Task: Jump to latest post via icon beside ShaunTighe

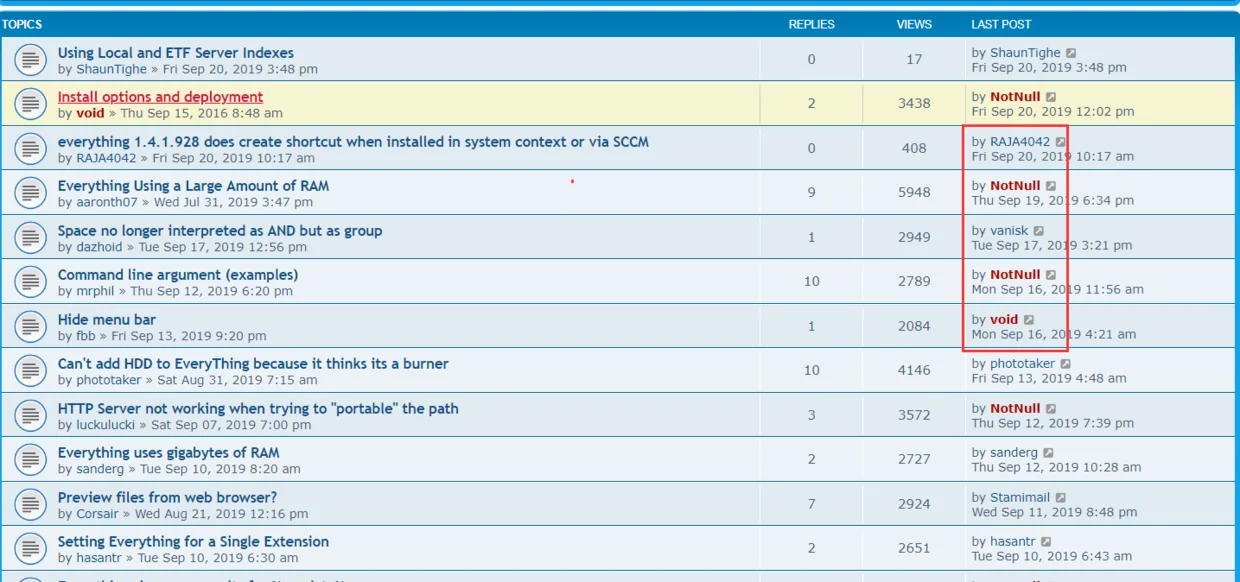Action: click(1072, 53)
